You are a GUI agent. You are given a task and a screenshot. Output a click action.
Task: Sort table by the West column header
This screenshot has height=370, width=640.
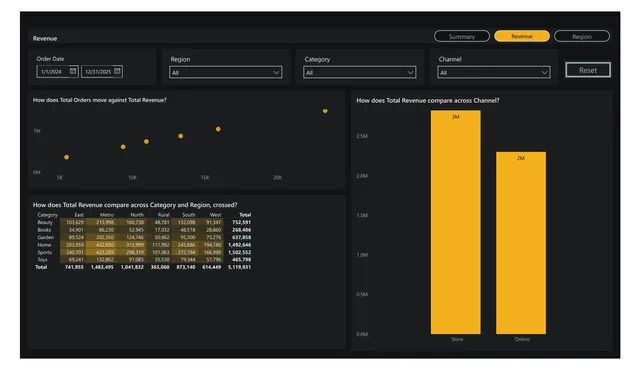click(215, 215)
